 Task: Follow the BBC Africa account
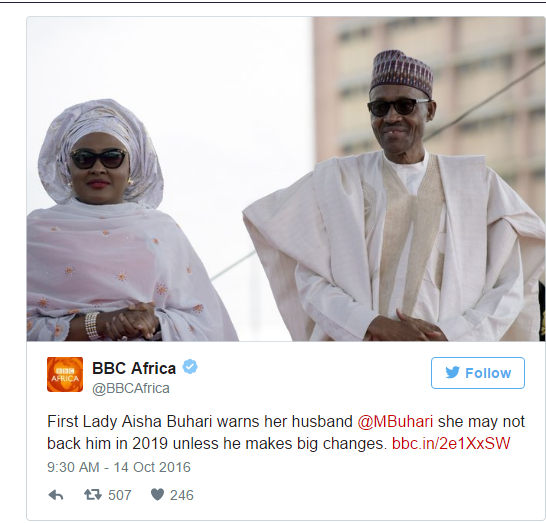coord(478,373)
